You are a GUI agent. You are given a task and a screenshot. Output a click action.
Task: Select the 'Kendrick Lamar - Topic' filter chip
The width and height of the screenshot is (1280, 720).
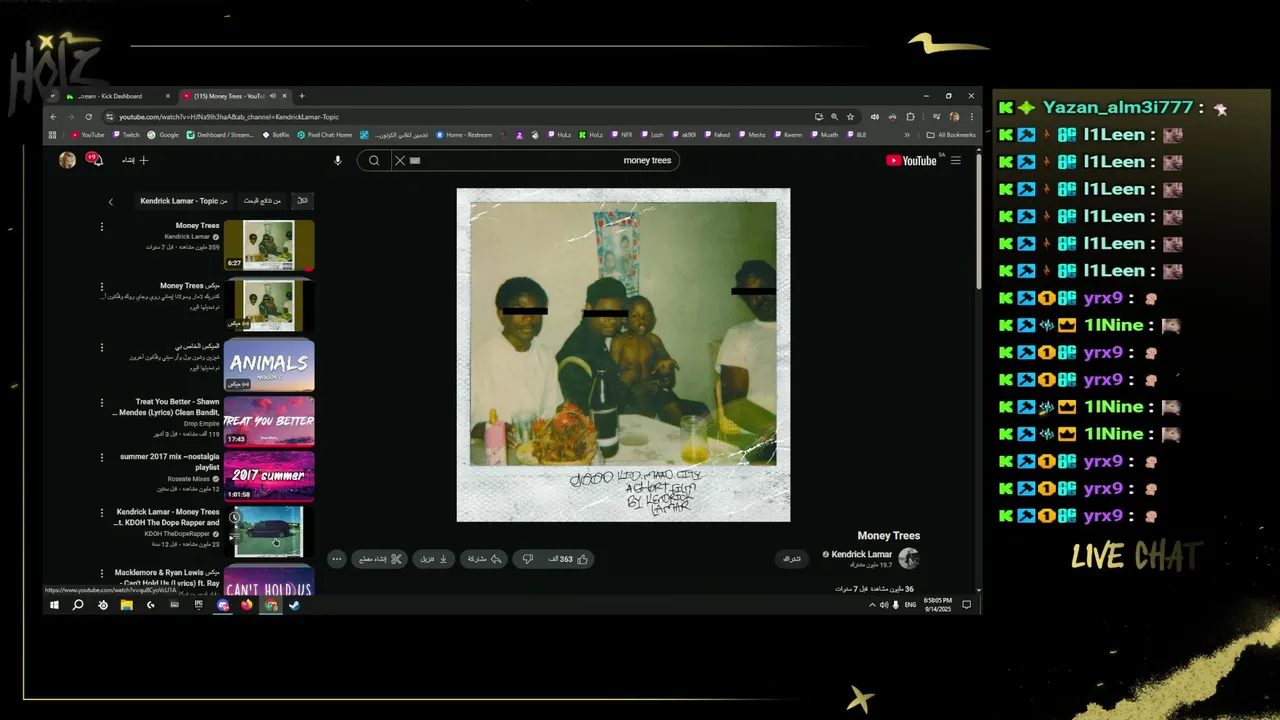(183, 201)
